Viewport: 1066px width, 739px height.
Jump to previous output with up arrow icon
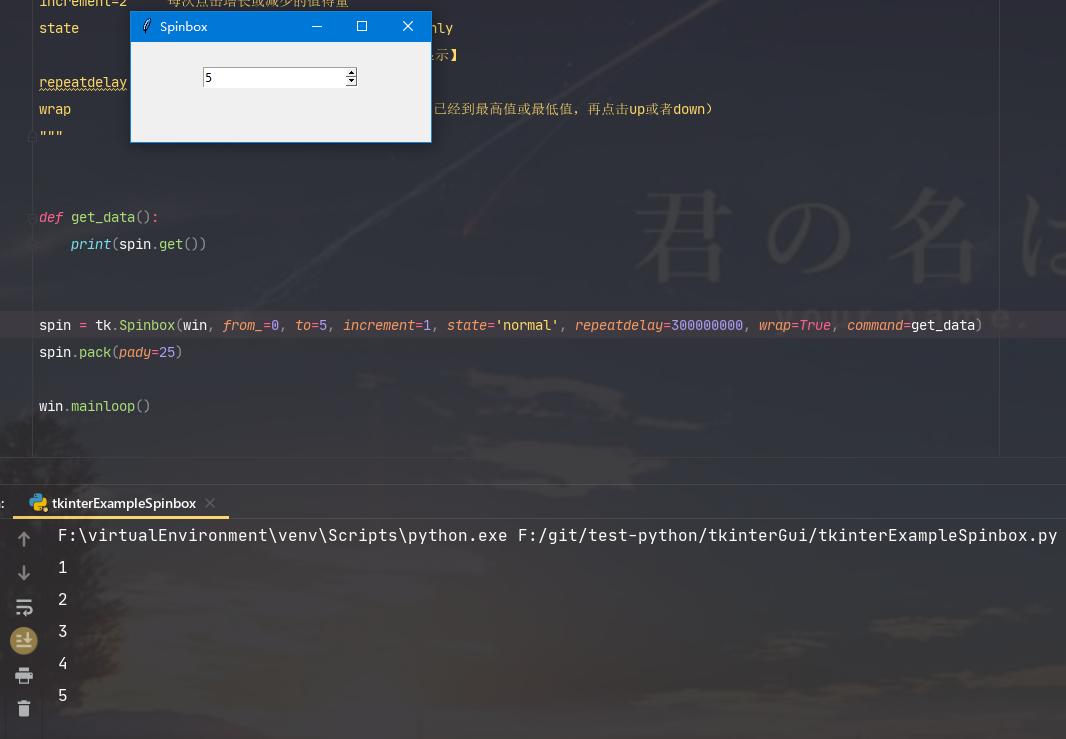pos(24,538)
